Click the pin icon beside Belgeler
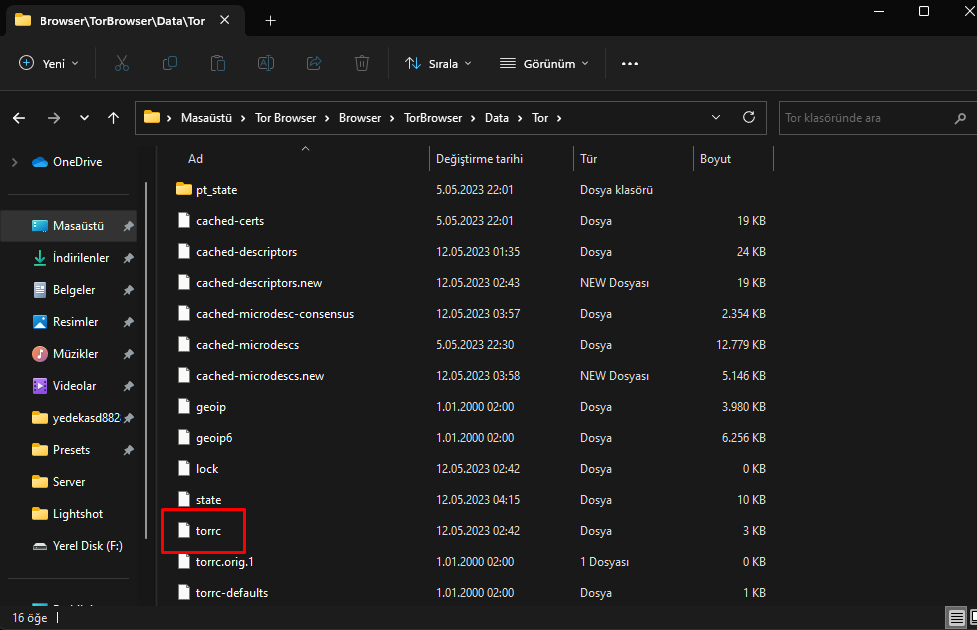 coord(128,290)
